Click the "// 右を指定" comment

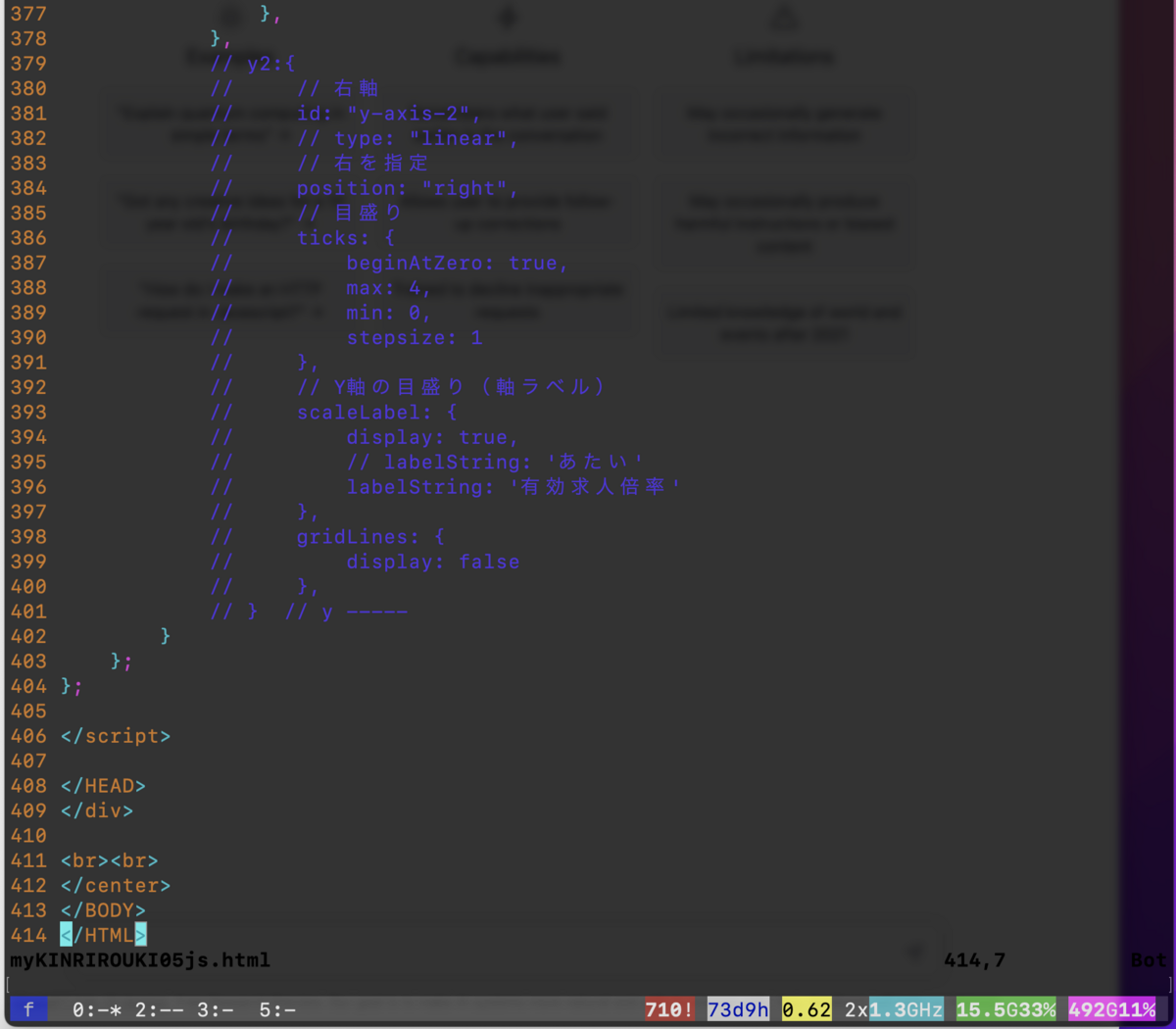(x=363, y=163)
